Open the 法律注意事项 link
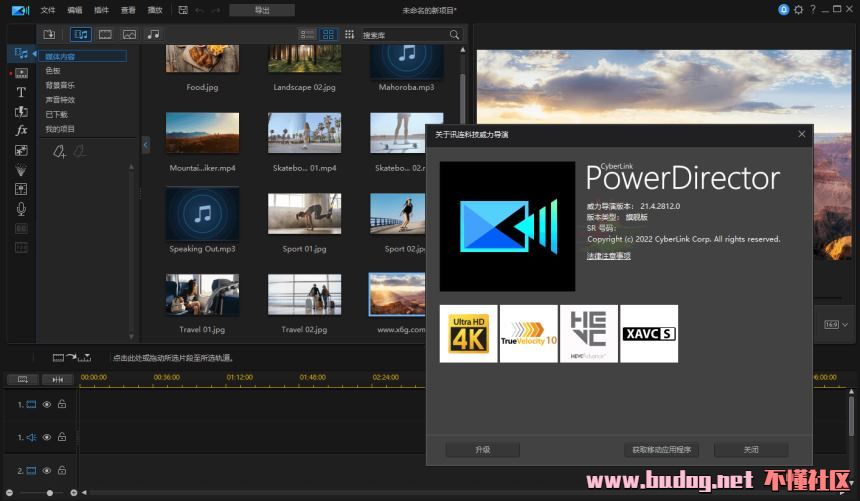 [608, 256]
